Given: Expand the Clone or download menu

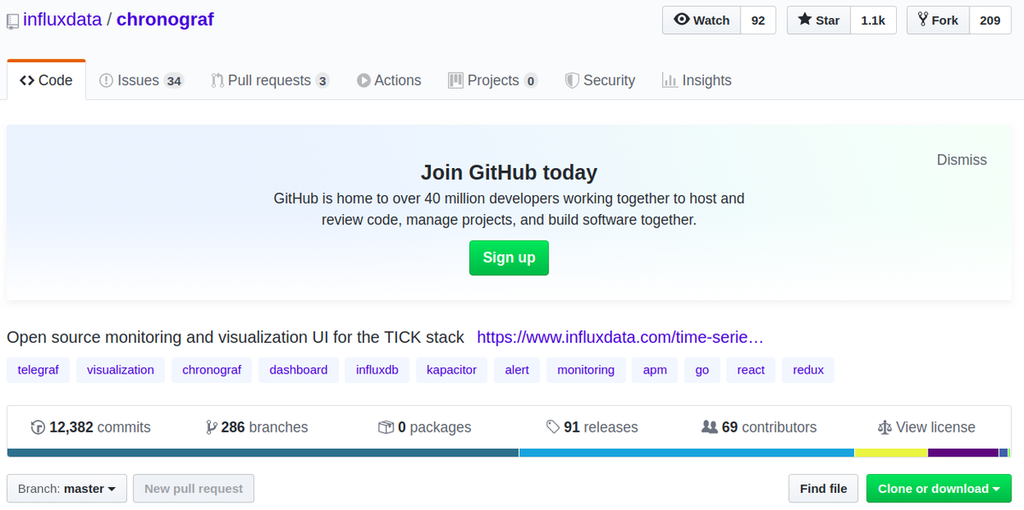Looking at the screenshot, I should pyautogui.click(x=938, y=488).
